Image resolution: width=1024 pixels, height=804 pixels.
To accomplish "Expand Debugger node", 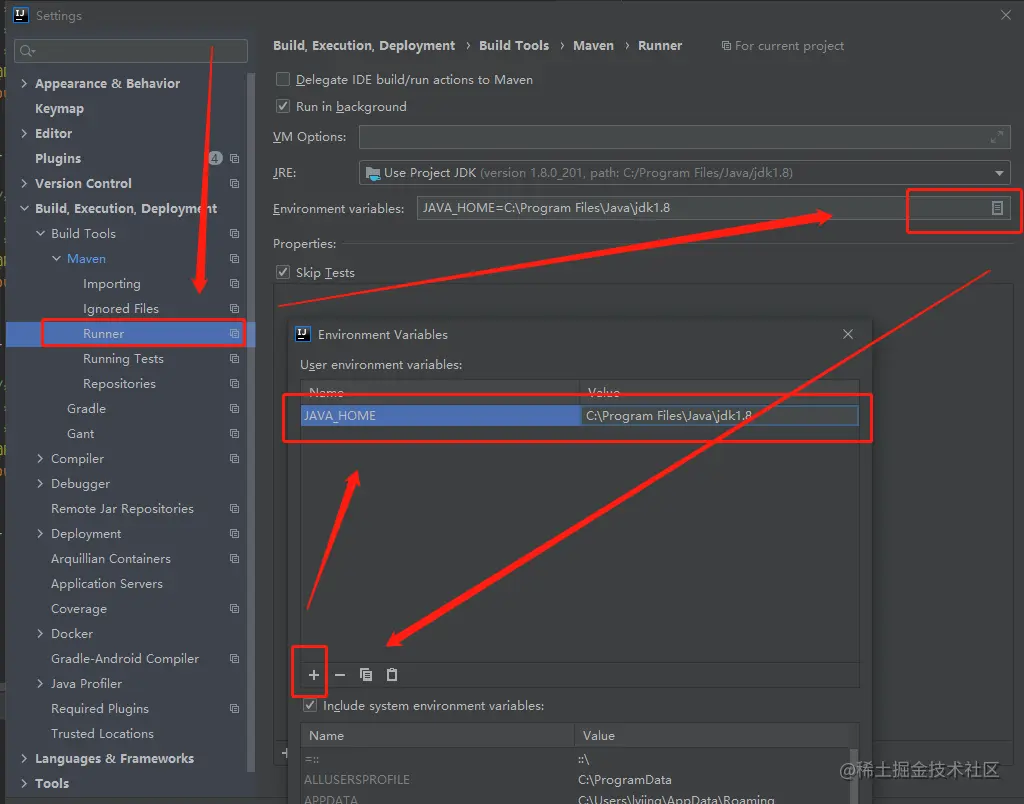I will pos(40,483).
